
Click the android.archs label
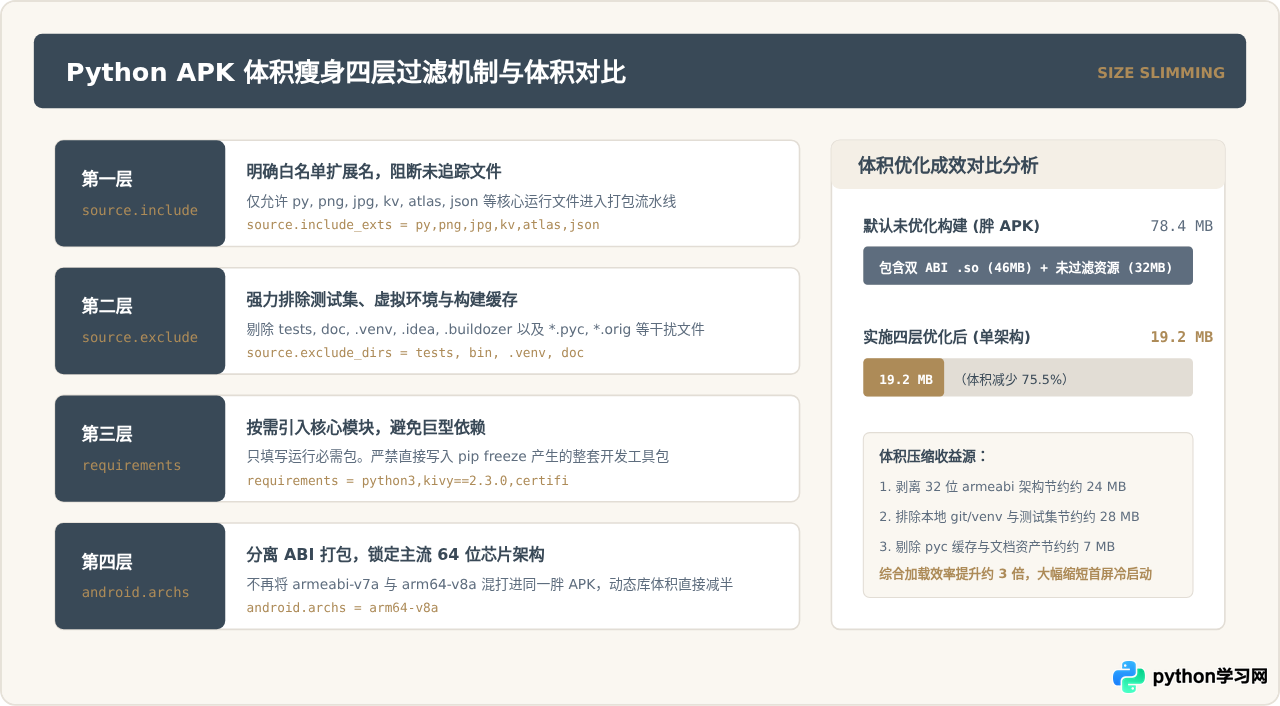tap(136, 592)
